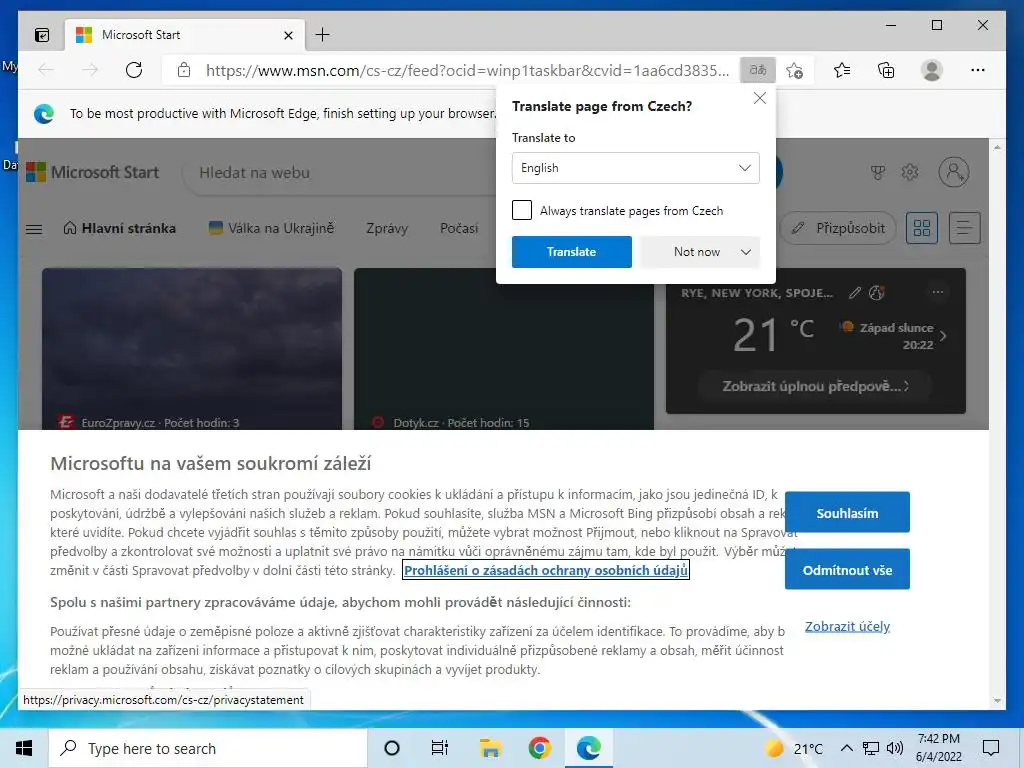
Task: Open the Collections panel
Action: 886,70
